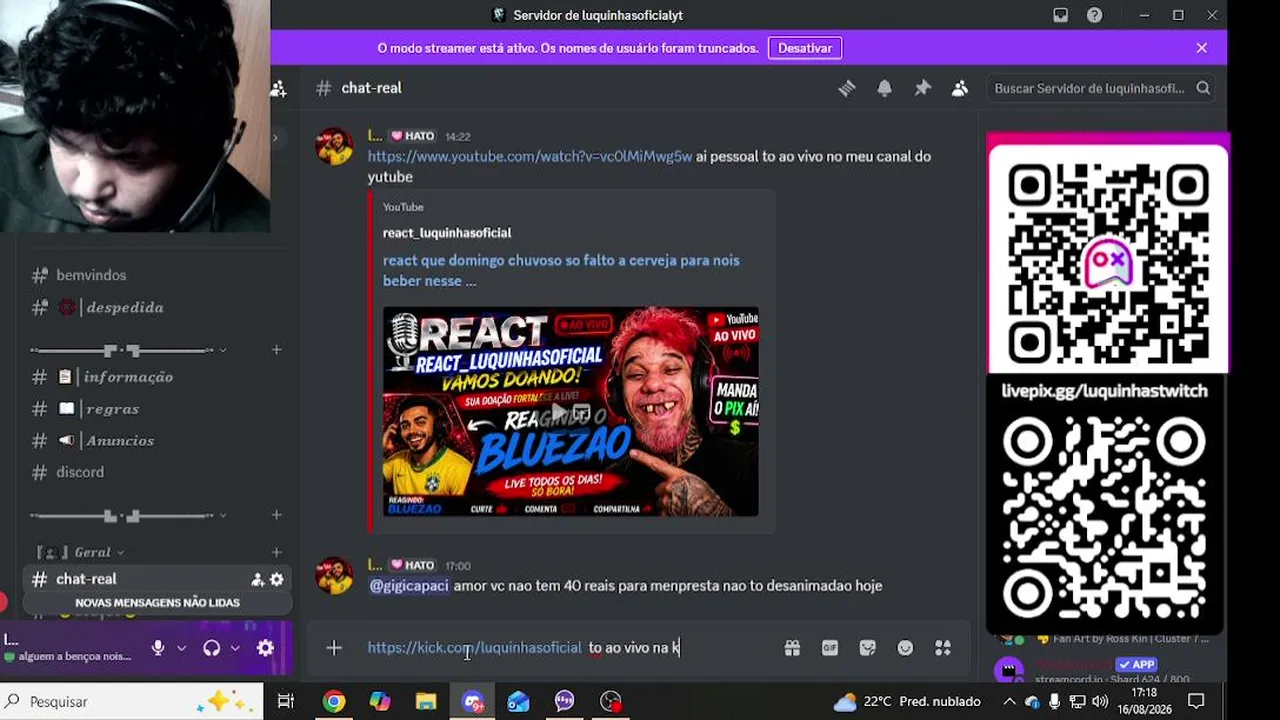
Task: Search in Servidor de luquinhasoficial field
Action: point(1100,88)
